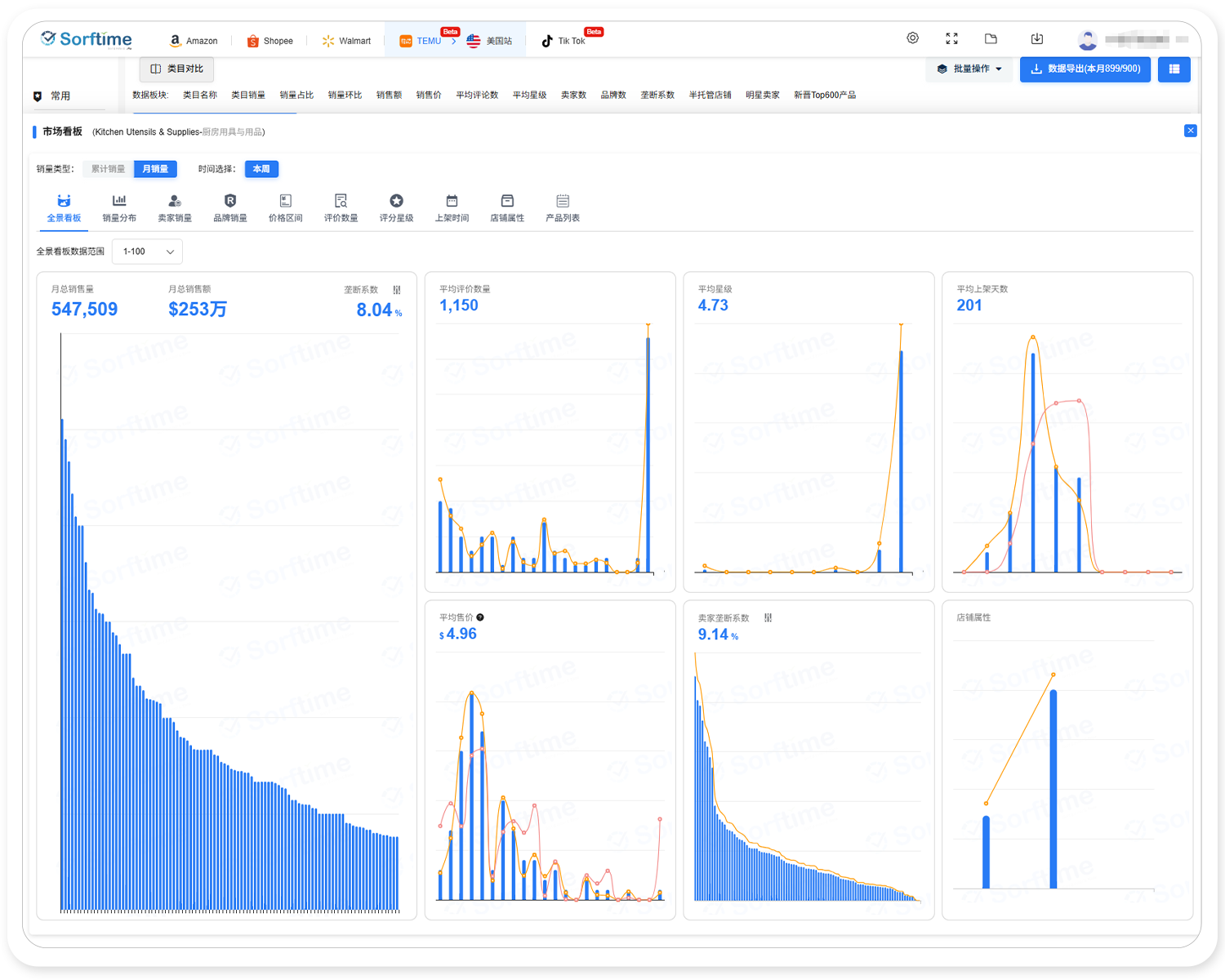This screenshot has width=1225, height=980.
Task: Click the settings gear icon in header
Action: click(912, 38)
